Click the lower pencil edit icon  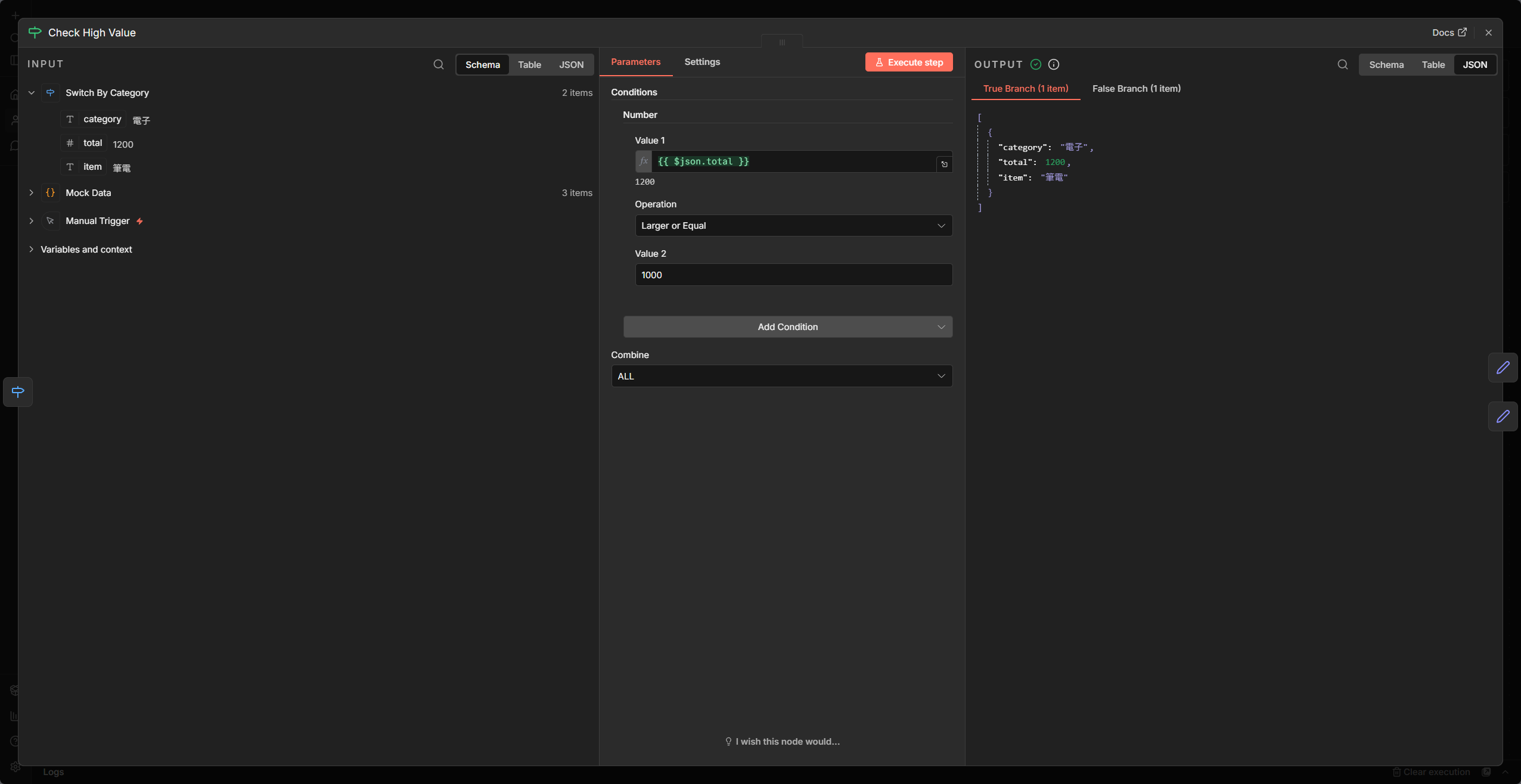[1503, 416]
